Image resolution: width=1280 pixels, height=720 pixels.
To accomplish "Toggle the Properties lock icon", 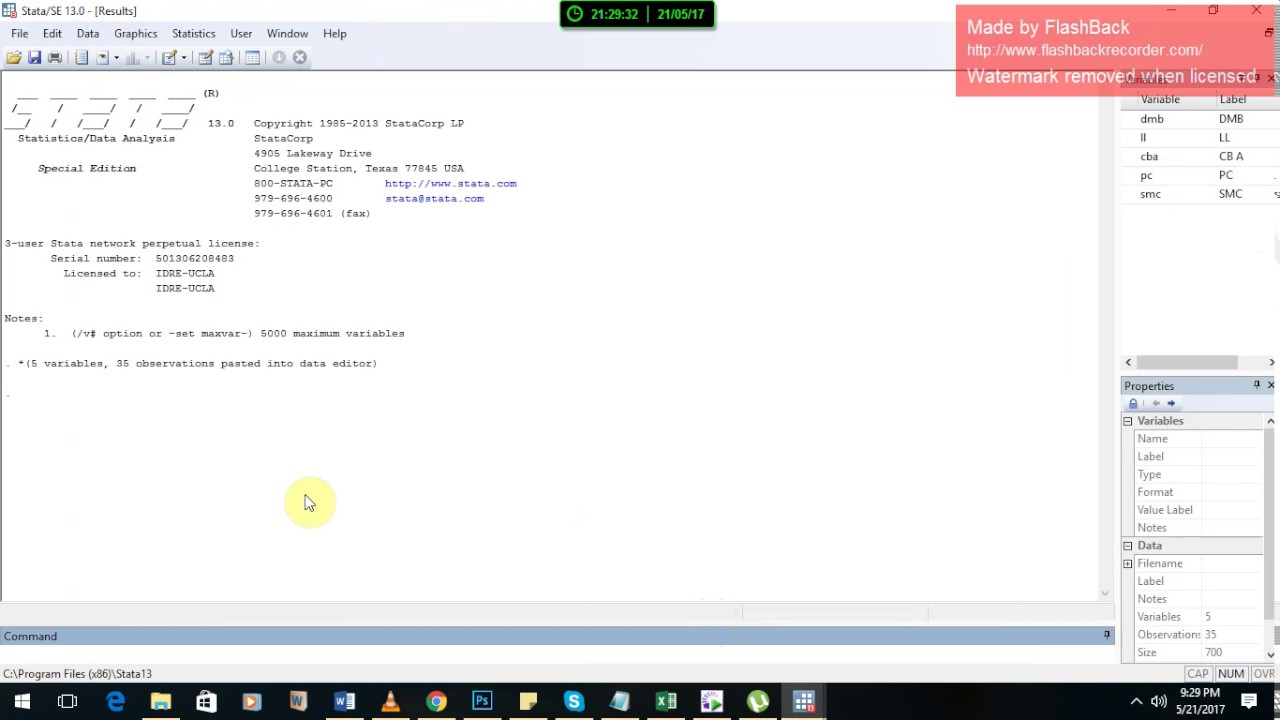I will 1133,403.
